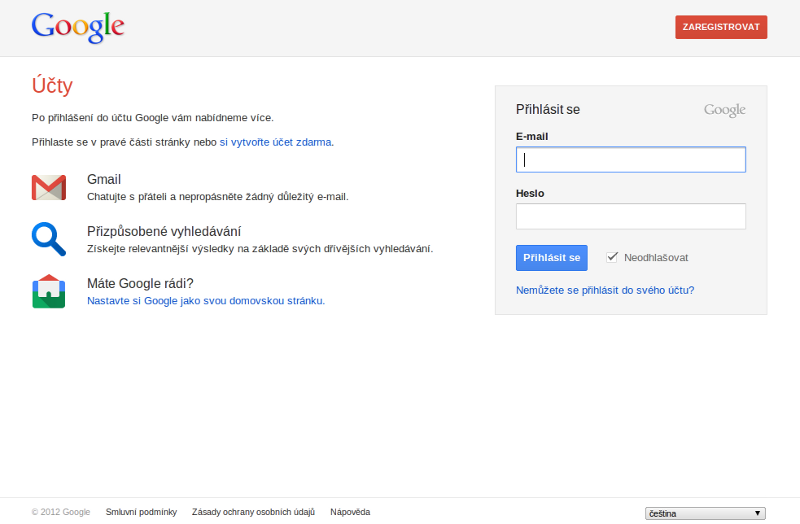
Task: Open Nápověda footer link
Action: 350,512
